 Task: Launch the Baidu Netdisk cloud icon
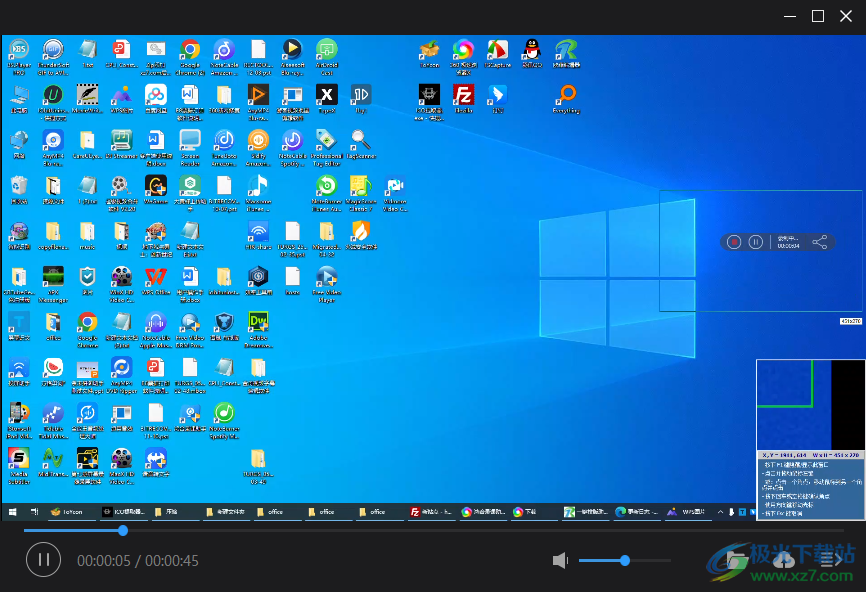point(156,99)
